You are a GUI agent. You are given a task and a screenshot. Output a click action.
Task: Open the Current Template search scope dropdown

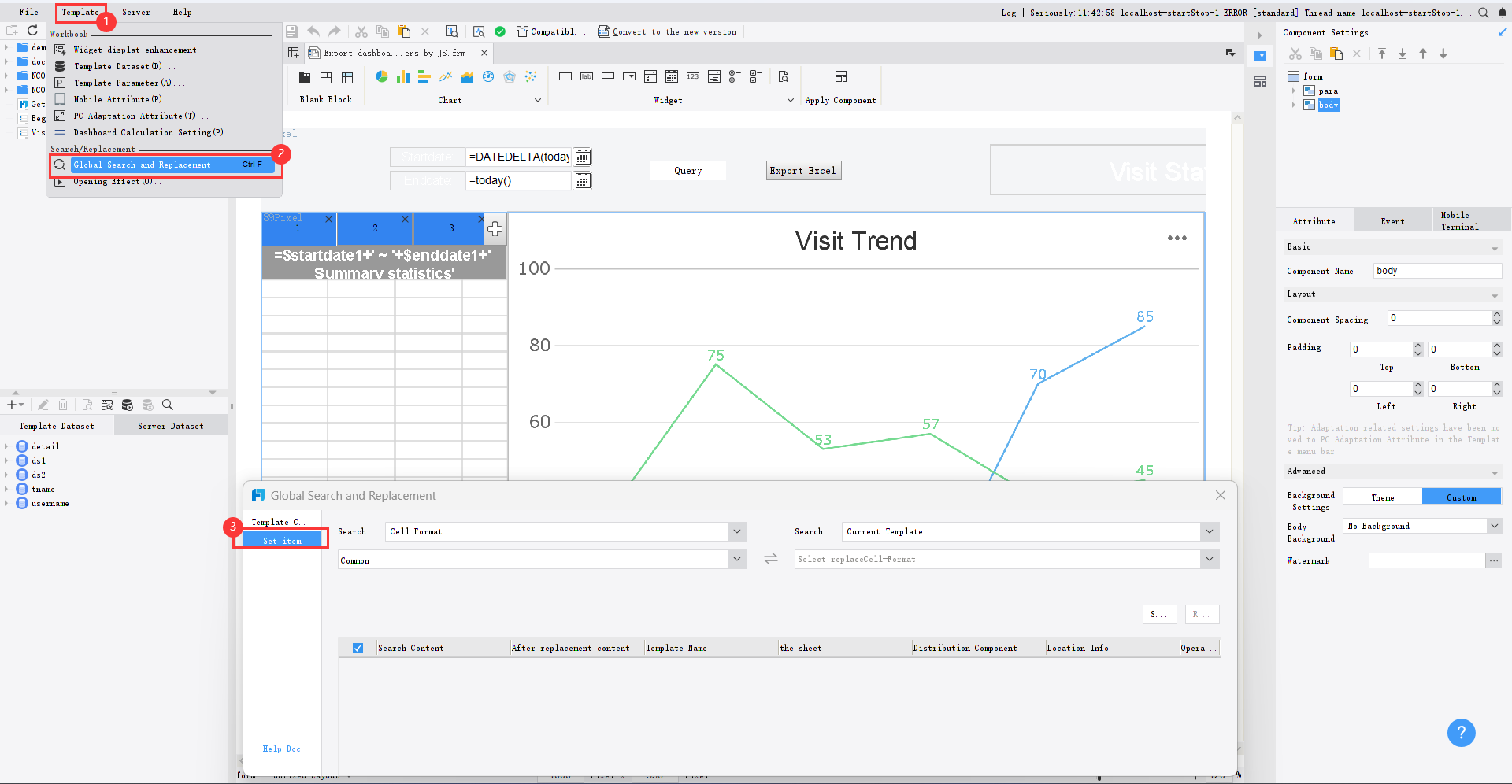(x=1210, y=531)
